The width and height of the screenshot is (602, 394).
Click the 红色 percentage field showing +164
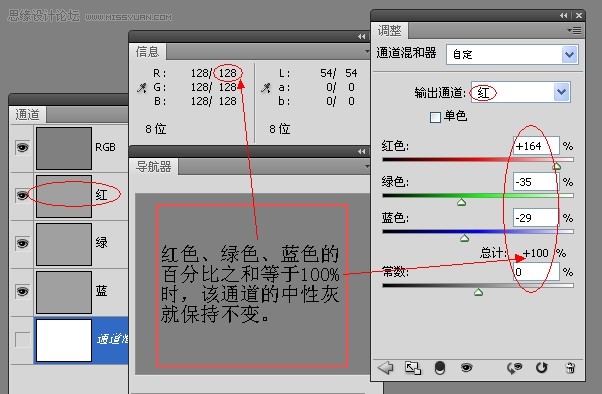coord(536,146)
